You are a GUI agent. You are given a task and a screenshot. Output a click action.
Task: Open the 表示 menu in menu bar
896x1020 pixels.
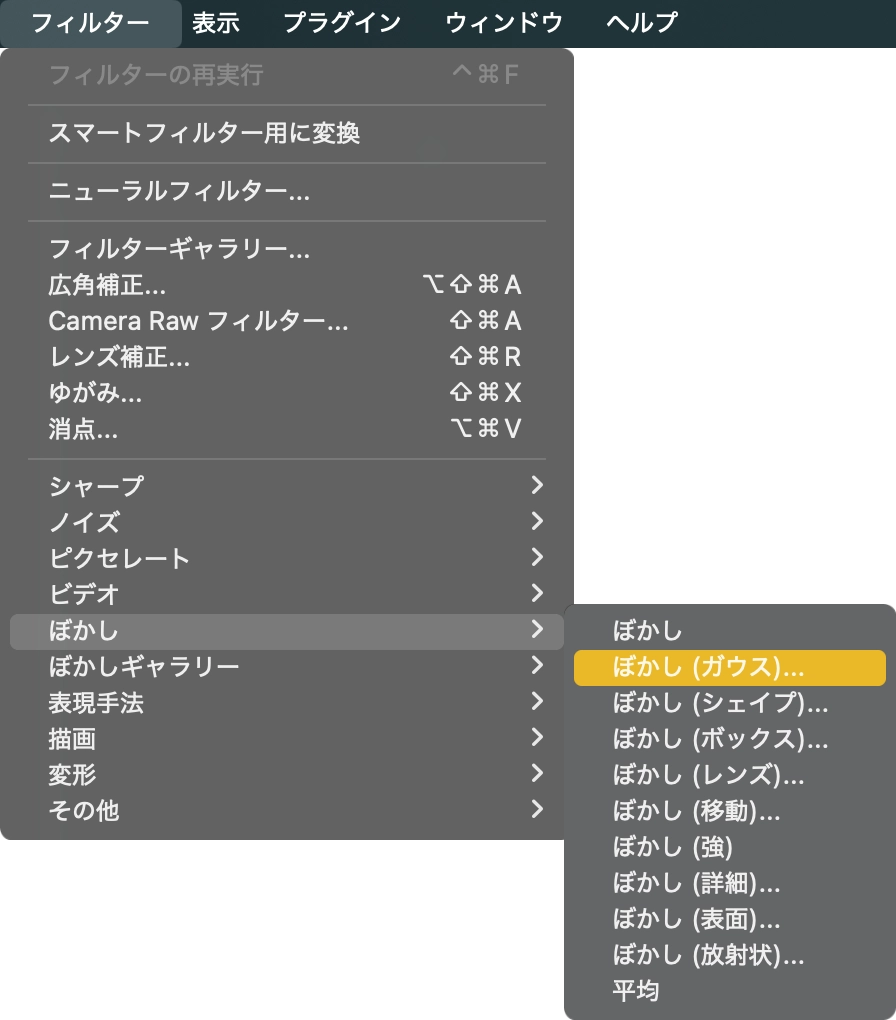[x=216, y=22]
